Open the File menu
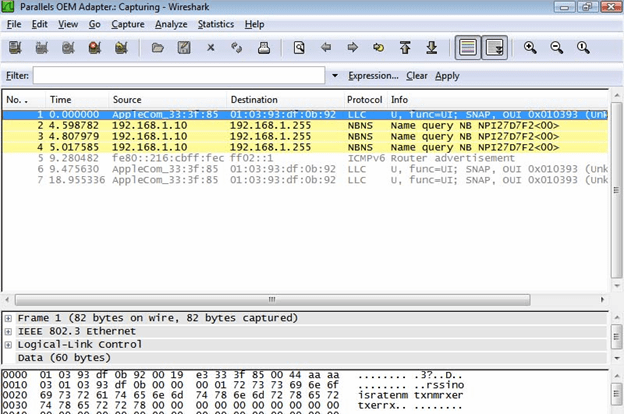The width and height of the screenshot is (625, 415). pos(14,24)
